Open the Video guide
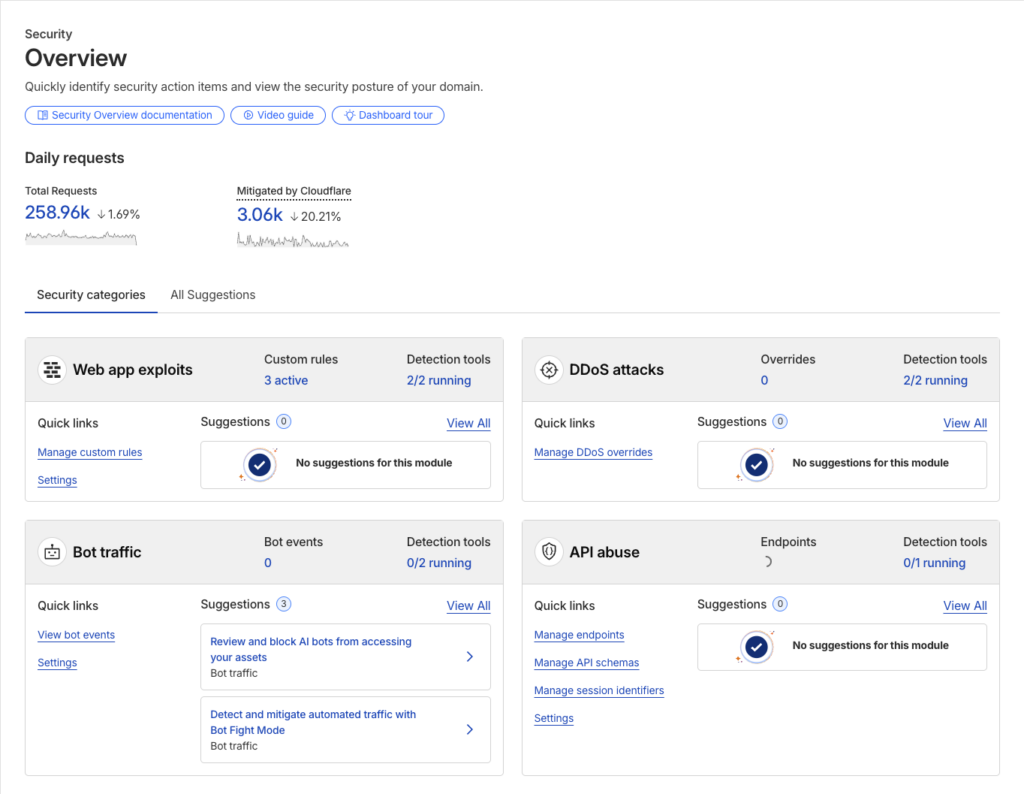The height and width of the screenshot is (794, 1024). tap(277, 115)
